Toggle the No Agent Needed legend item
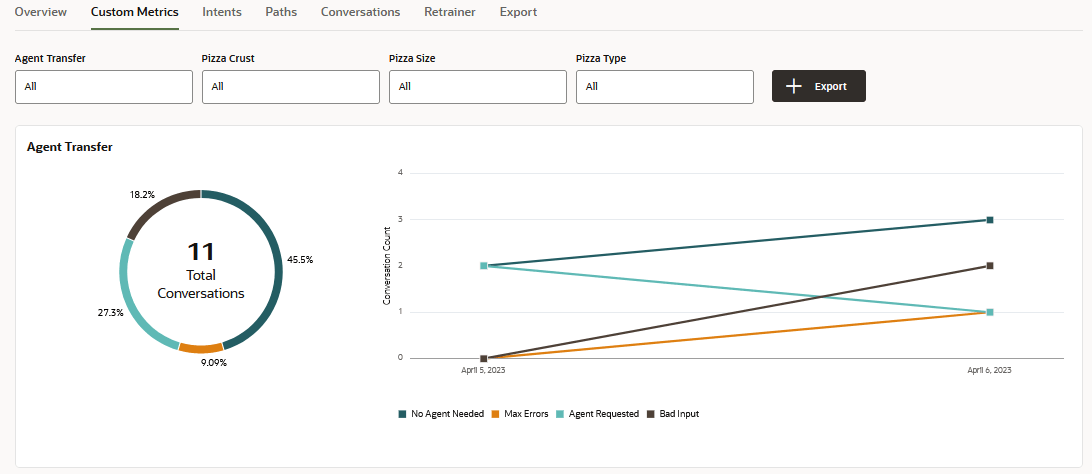This screenshot has height=474, width=1092. point(441,414)
